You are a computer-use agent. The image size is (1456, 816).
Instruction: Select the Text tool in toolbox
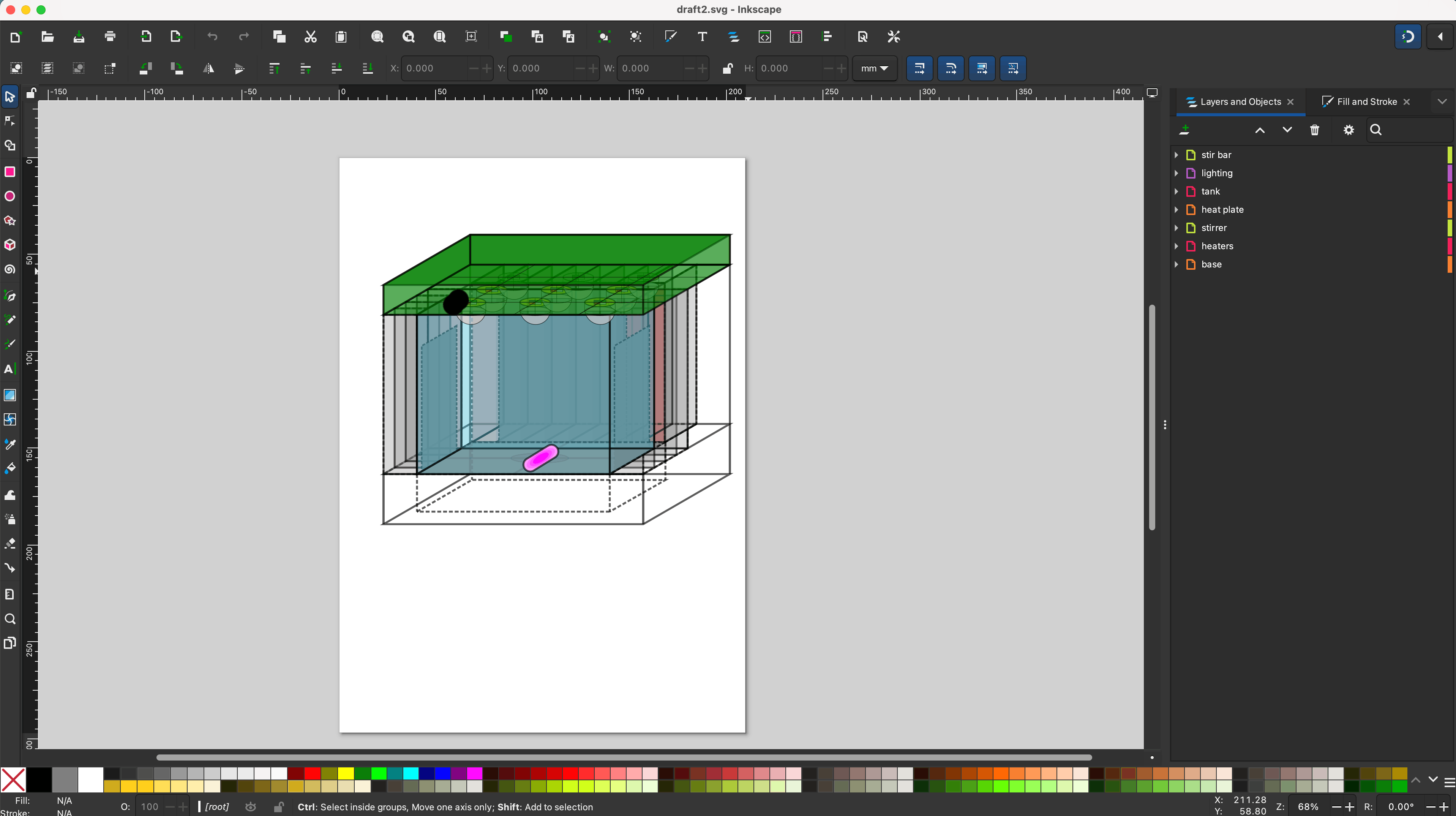9,369
